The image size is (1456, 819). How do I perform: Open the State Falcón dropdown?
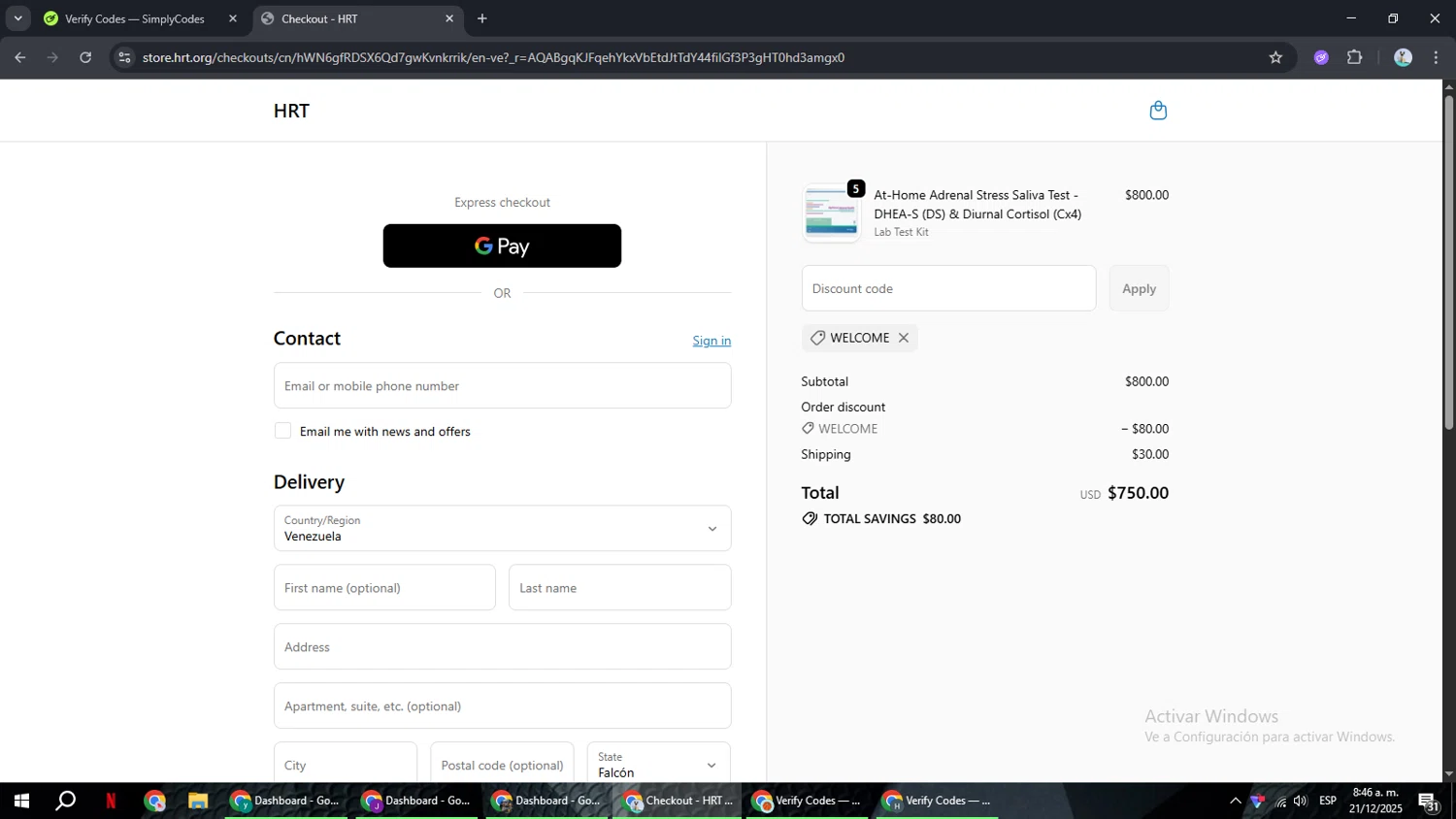point(658,765)
